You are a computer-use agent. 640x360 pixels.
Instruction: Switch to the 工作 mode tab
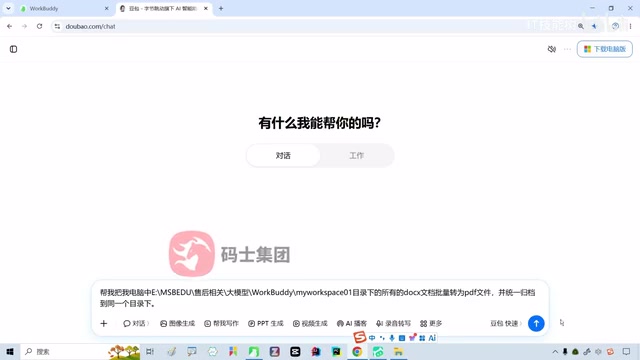pos(356,156)
